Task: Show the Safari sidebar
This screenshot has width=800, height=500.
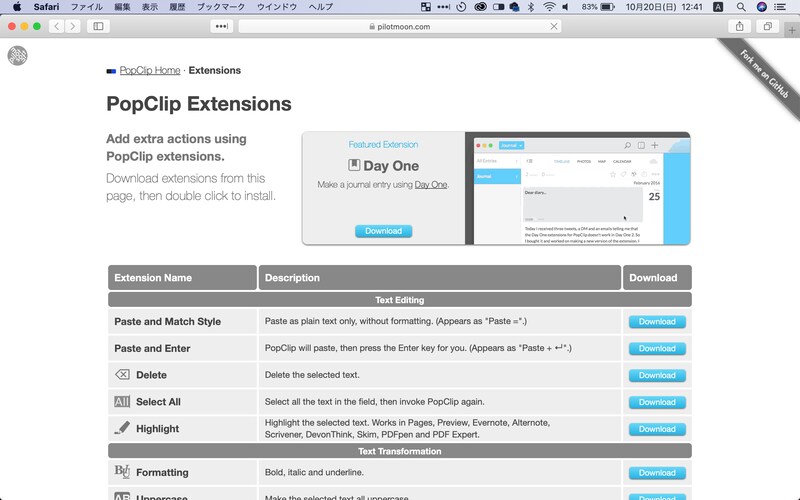Action: point(98,26)
